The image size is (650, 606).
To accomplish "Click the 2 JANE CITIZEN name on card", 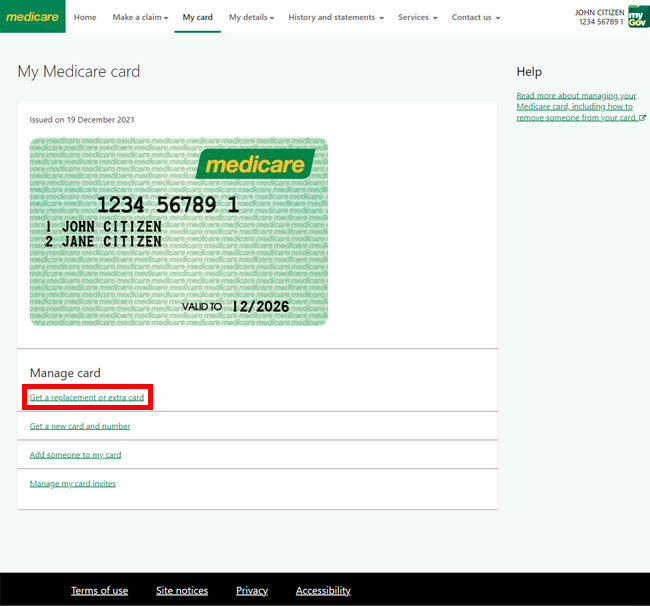I will [x=103, y=241].
